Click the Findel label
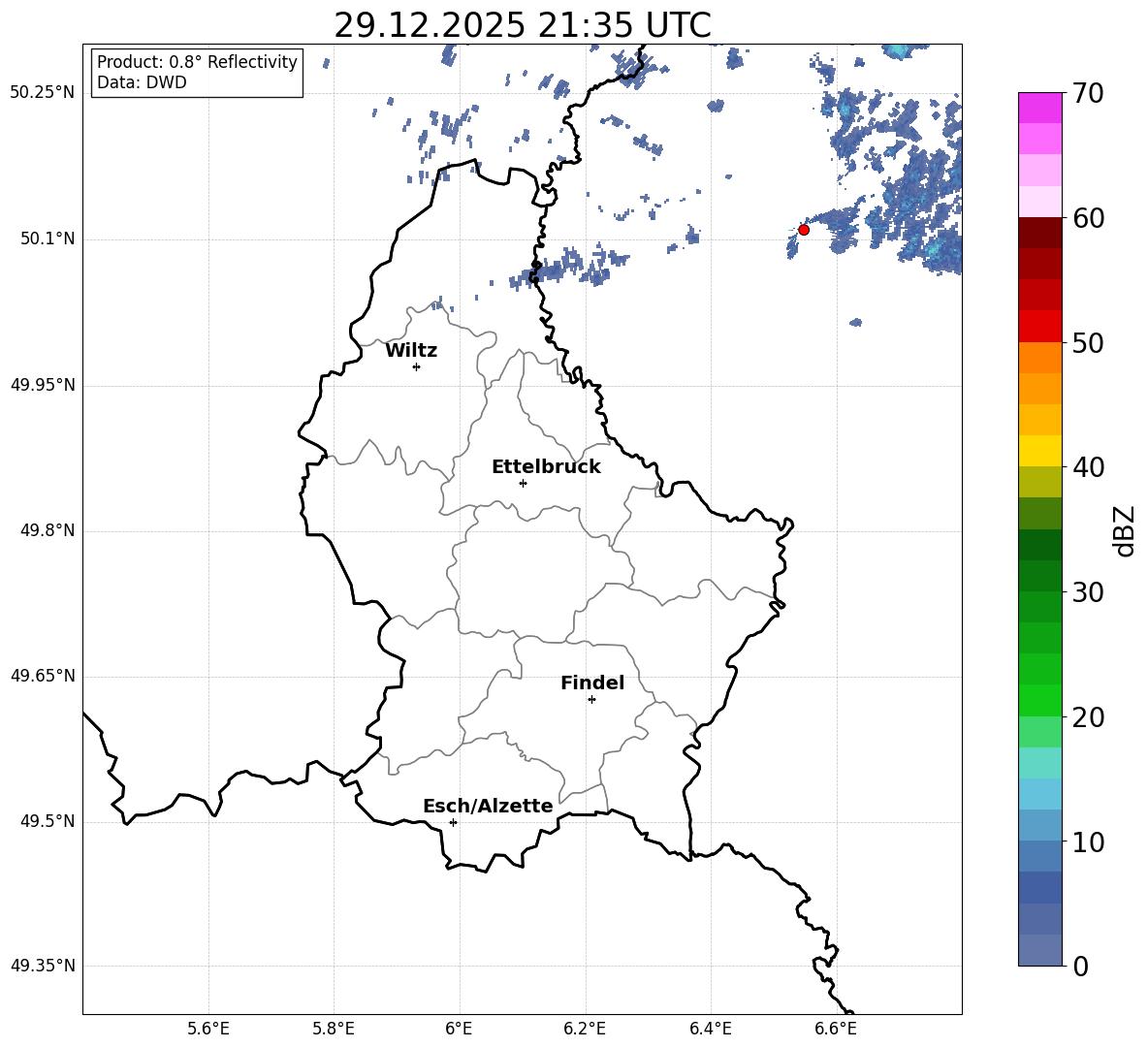Viewport: 1148px width, 1048px height. [x=592, y=683]
